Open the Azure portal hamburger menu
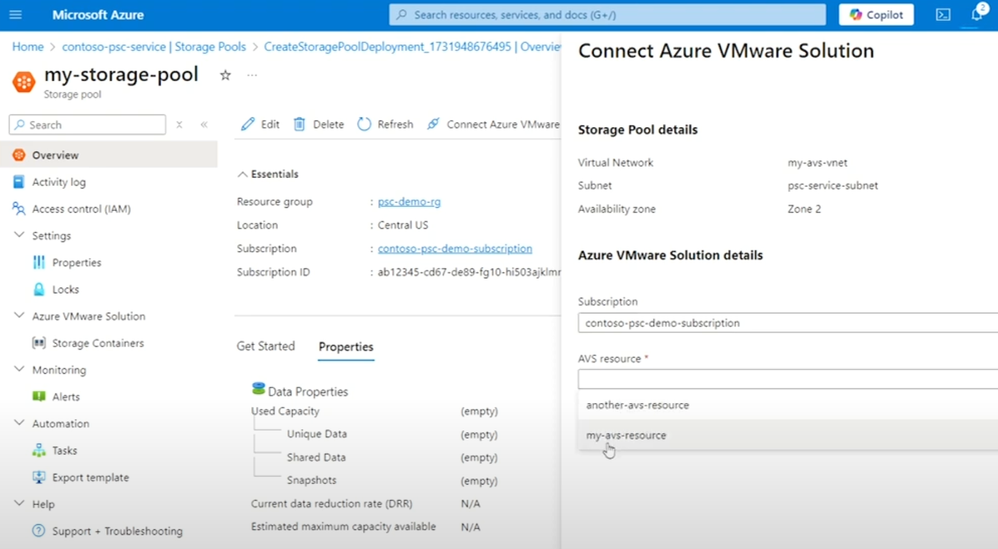The image size is (998, 549). tap(15, 15)
